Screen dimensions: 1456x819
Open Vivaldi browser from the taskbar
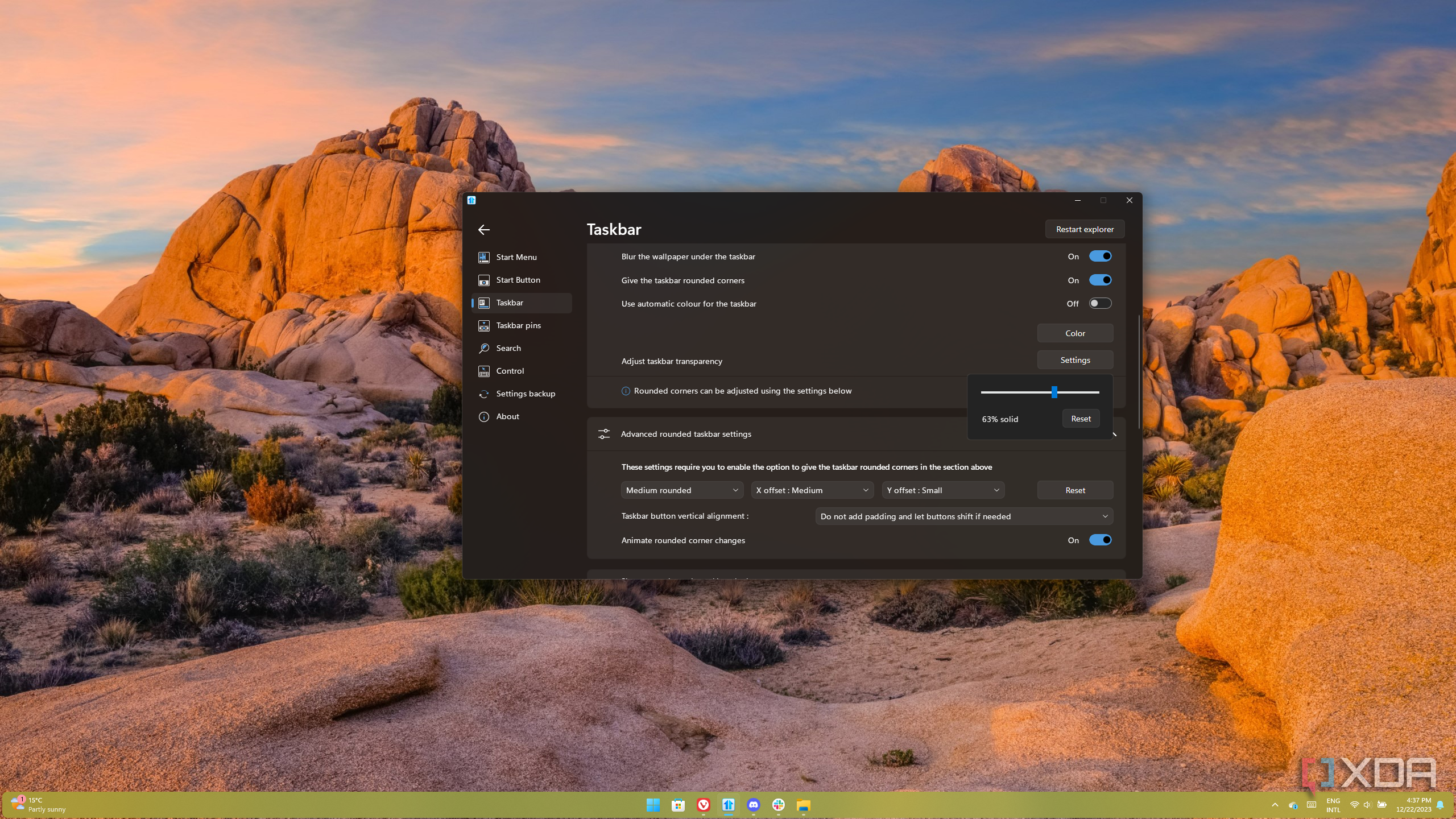click(x=704, y=805)
